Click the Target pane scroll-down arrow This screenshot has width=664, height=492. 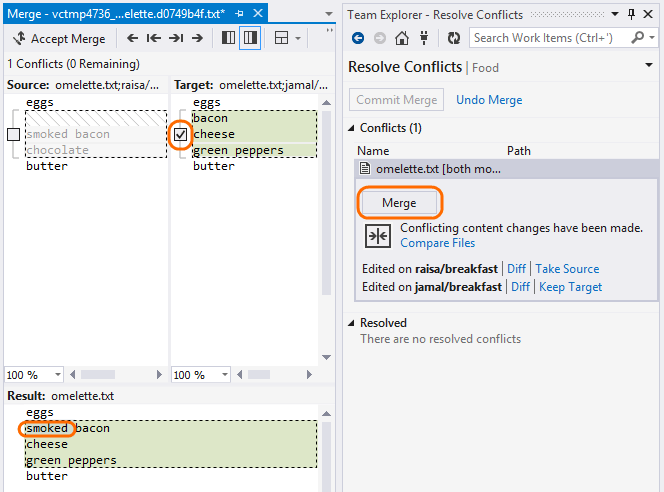(x=326, y=357)
